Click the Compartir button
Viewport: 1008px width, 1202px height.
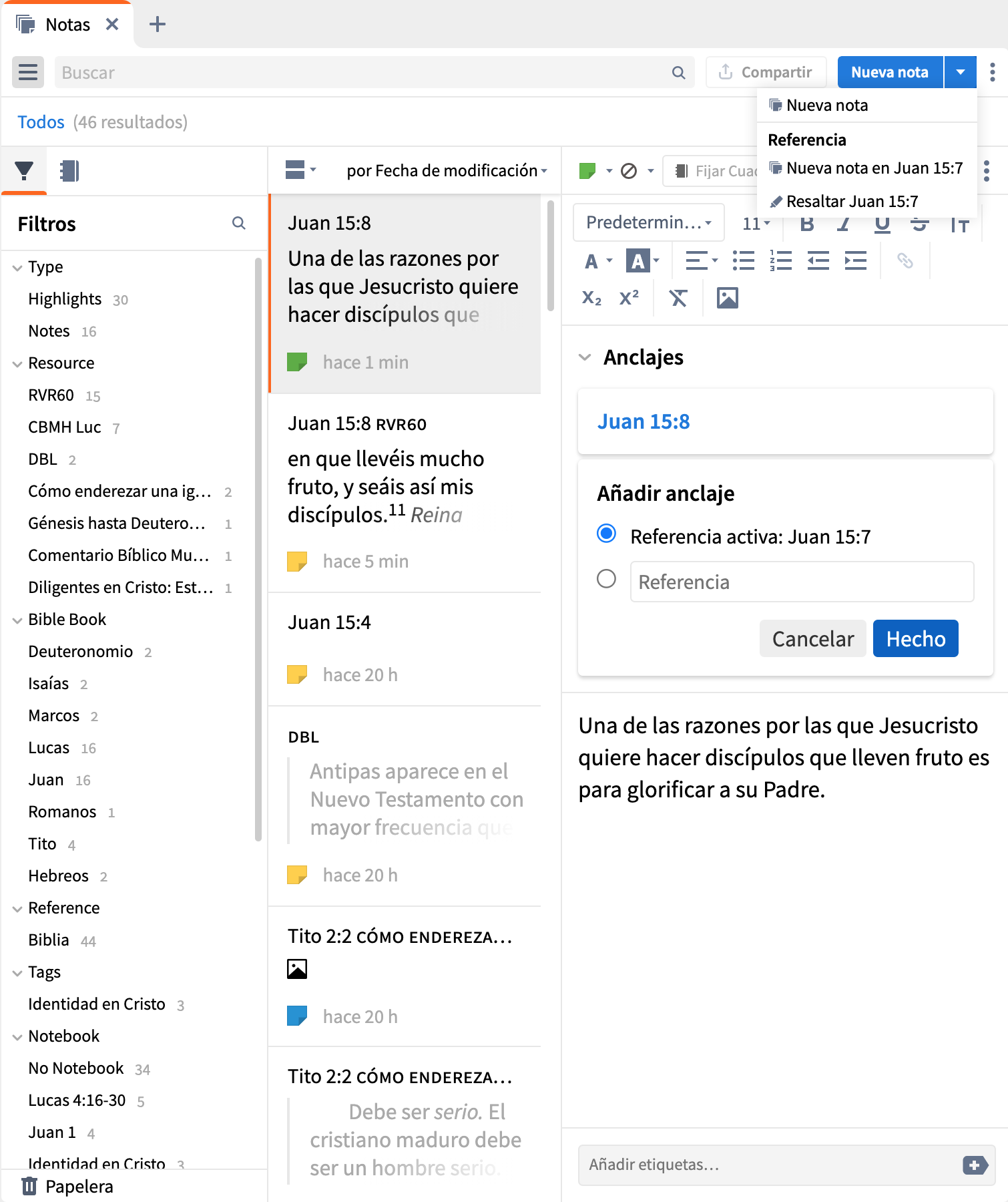coord(766,72)
